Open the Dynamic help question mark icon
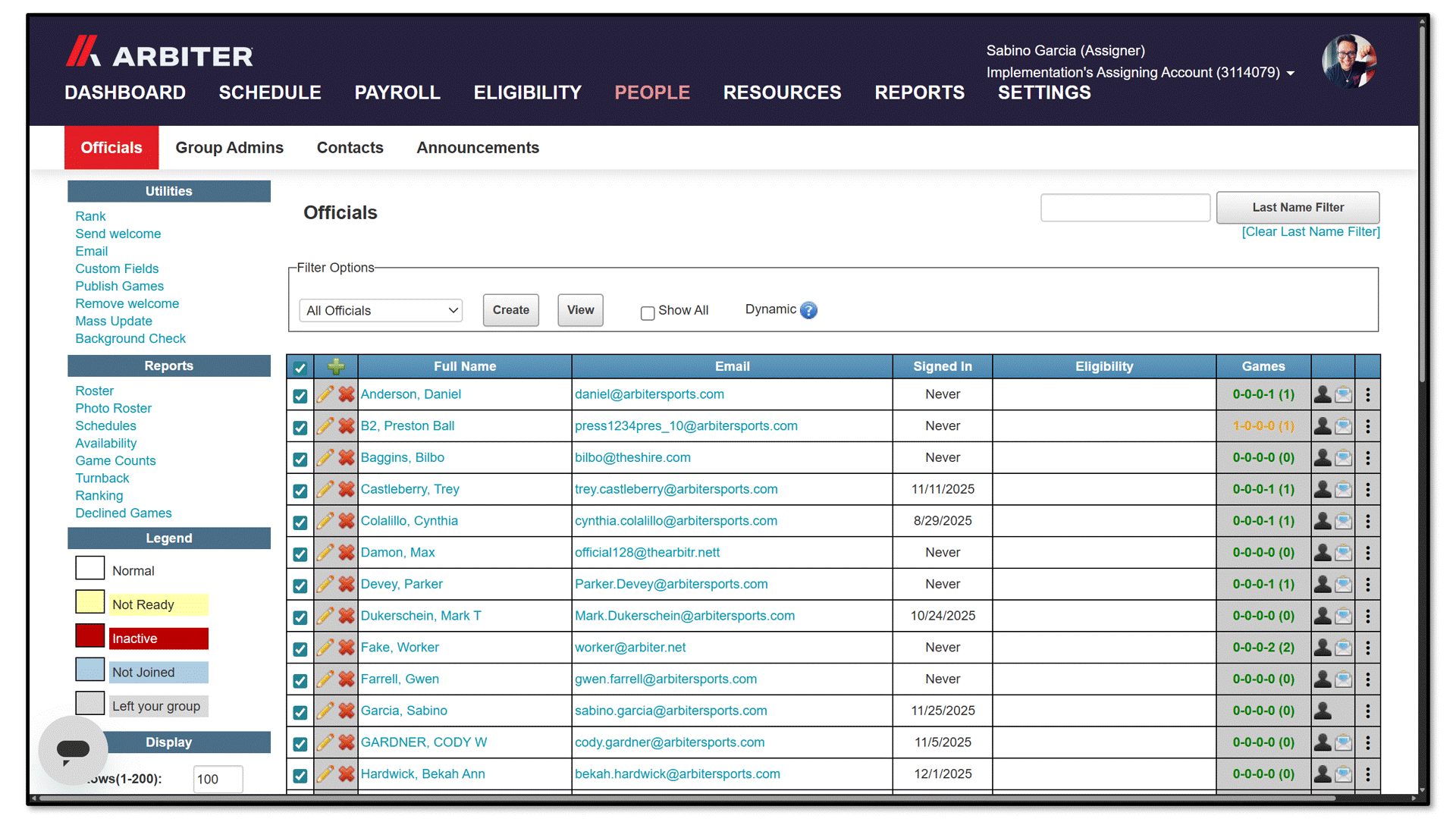The image size is (1456, 819). [809, 310]
